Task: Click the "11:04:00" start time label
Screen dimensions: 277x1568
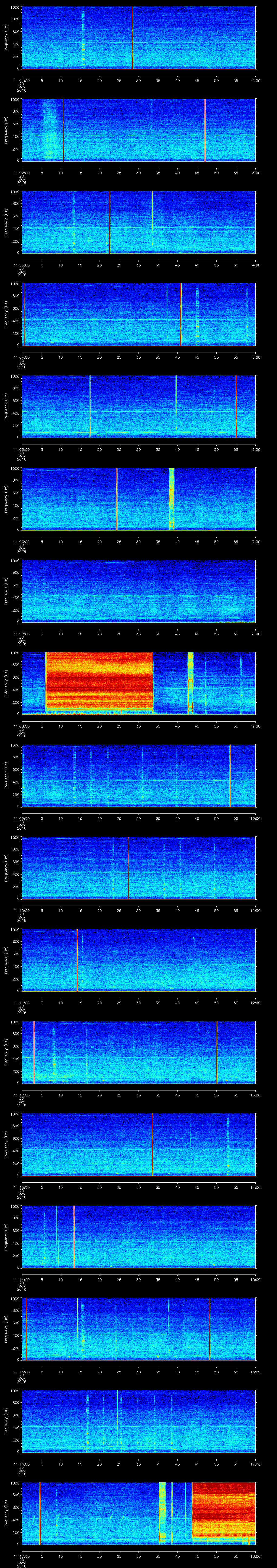Action: pyautogui.click(x=22, y=357)
